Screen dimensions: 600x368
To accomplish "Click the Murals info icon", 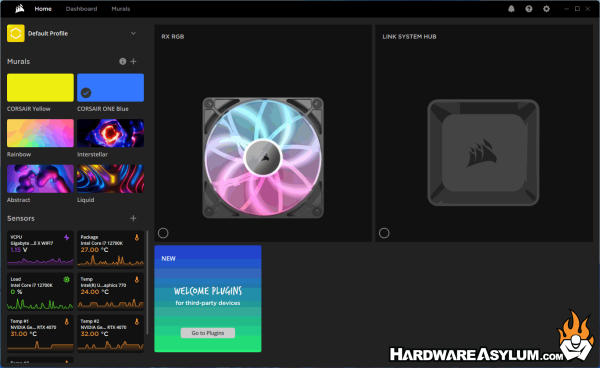I will 122,61.
